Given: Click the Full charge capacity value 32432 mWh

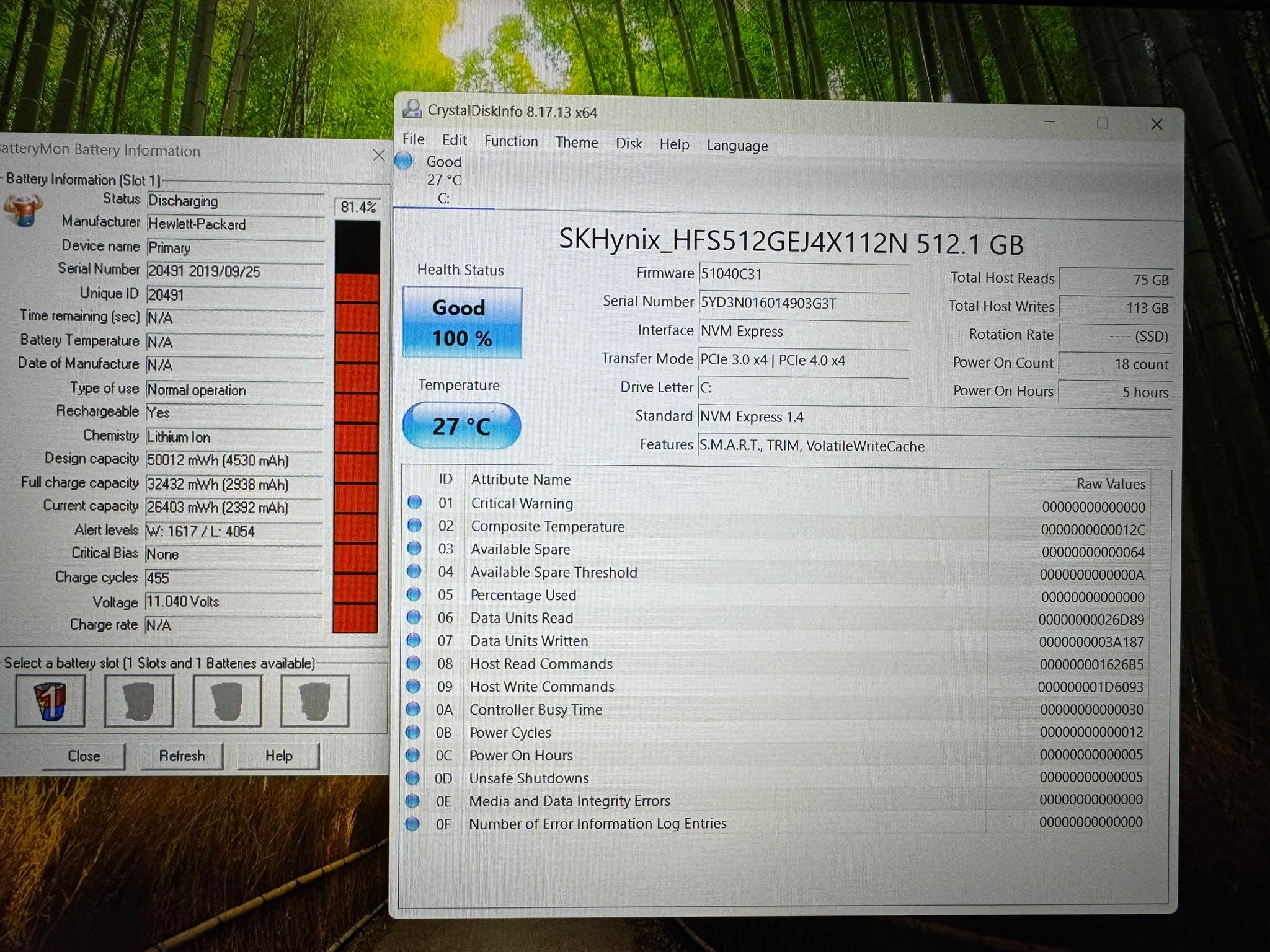Looking at the screenshot, I should (x=234, y=484).
